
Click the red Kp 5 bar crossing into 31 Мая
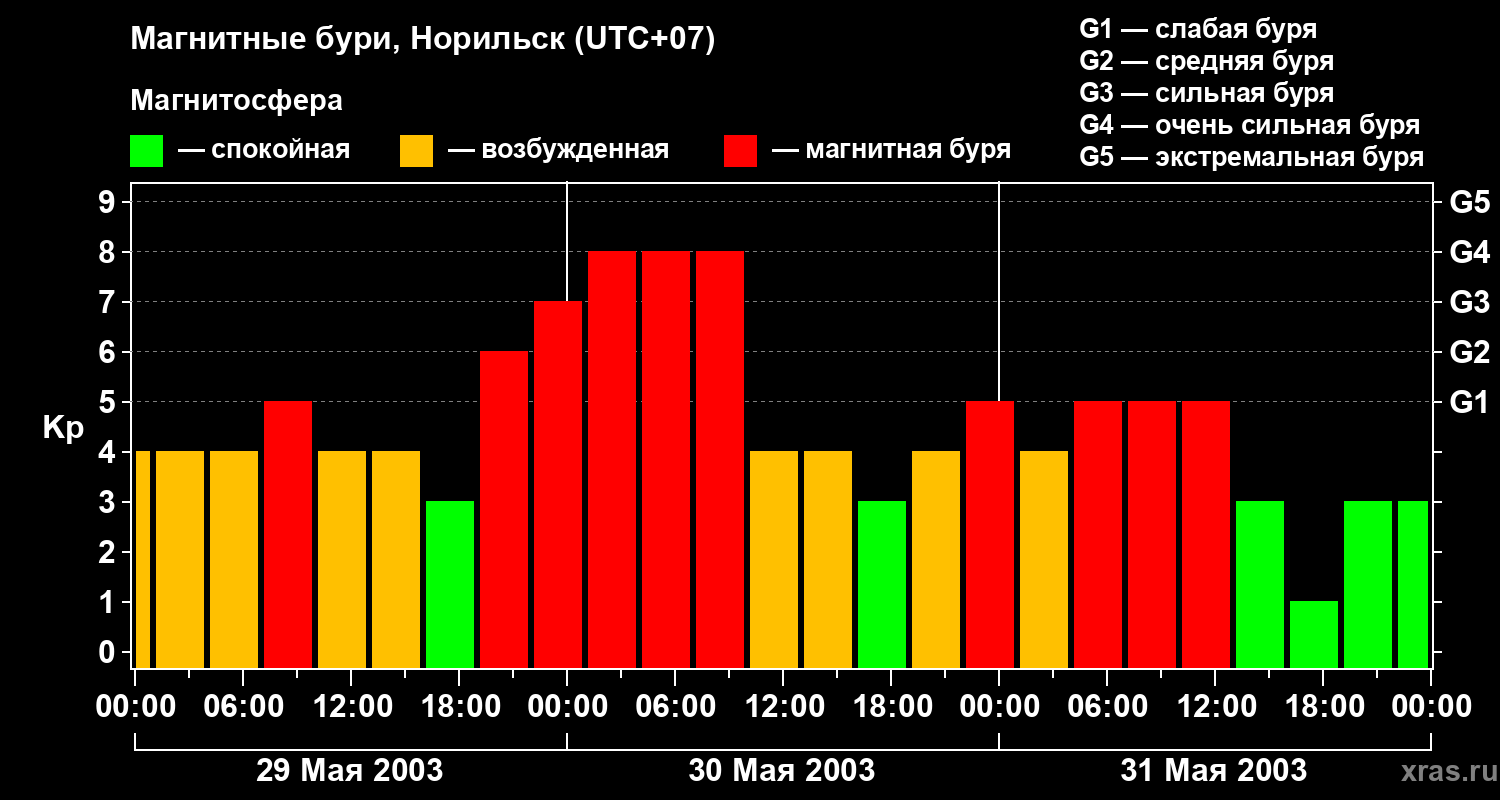coord(990,534)
